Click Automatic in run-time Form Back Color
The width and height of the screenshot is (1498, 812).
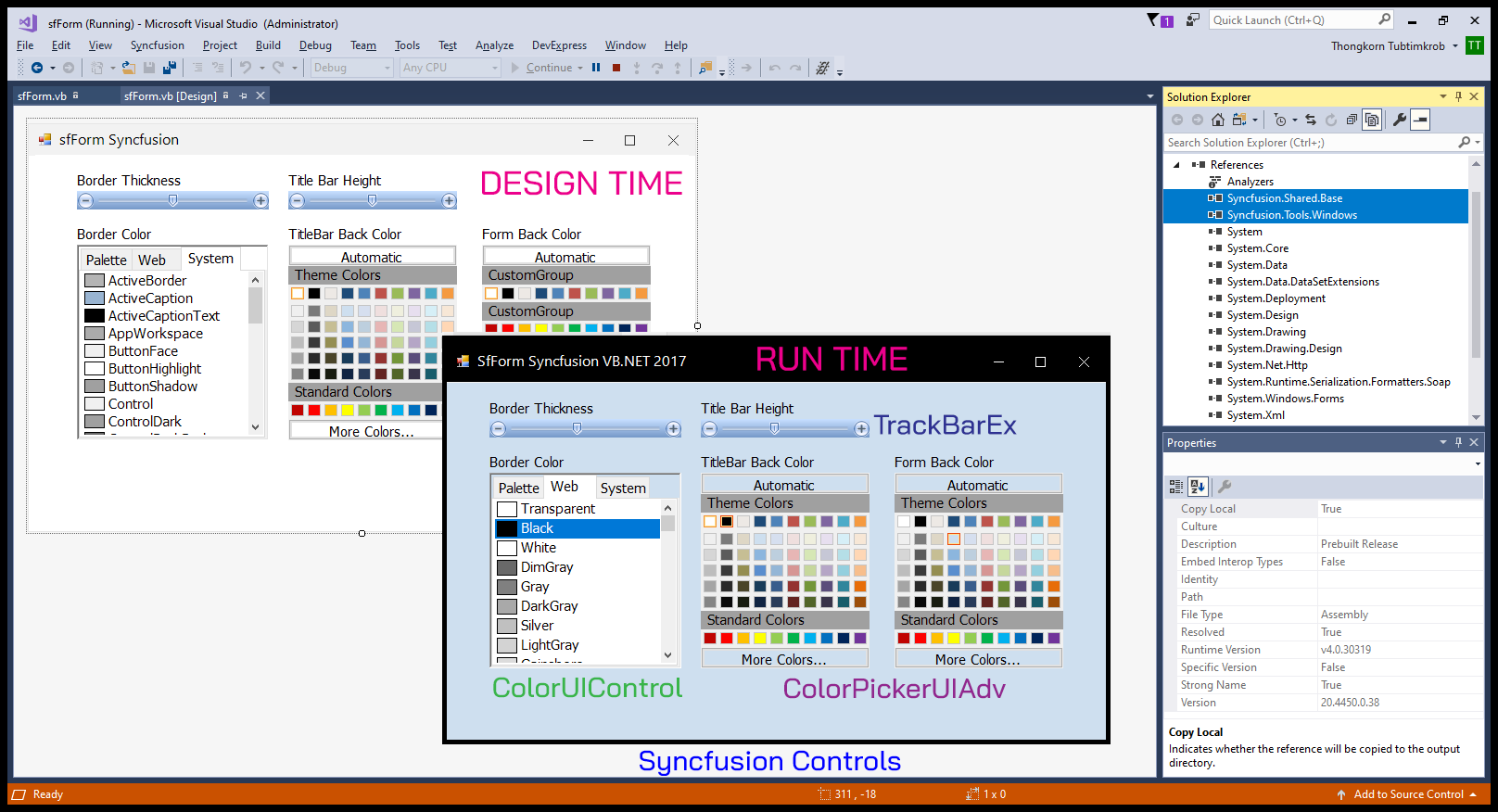pos(978,485)
